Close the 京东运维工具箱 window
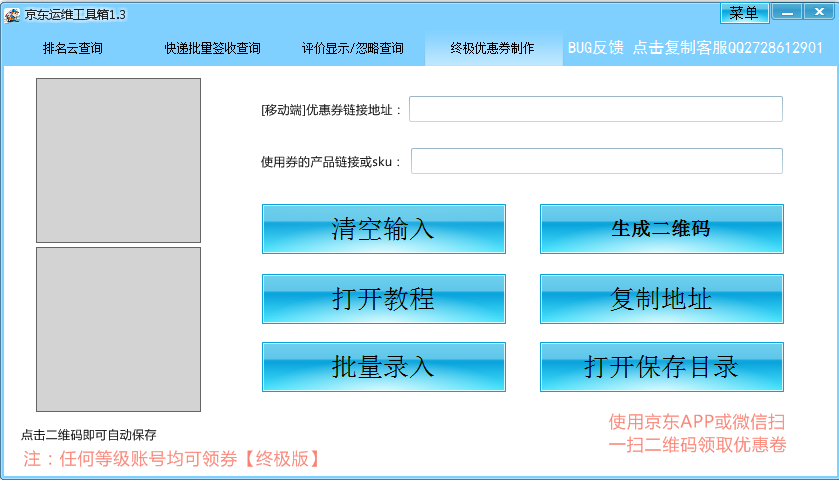Viewport: 839px width, 480px height. click(x=819, y=12)
